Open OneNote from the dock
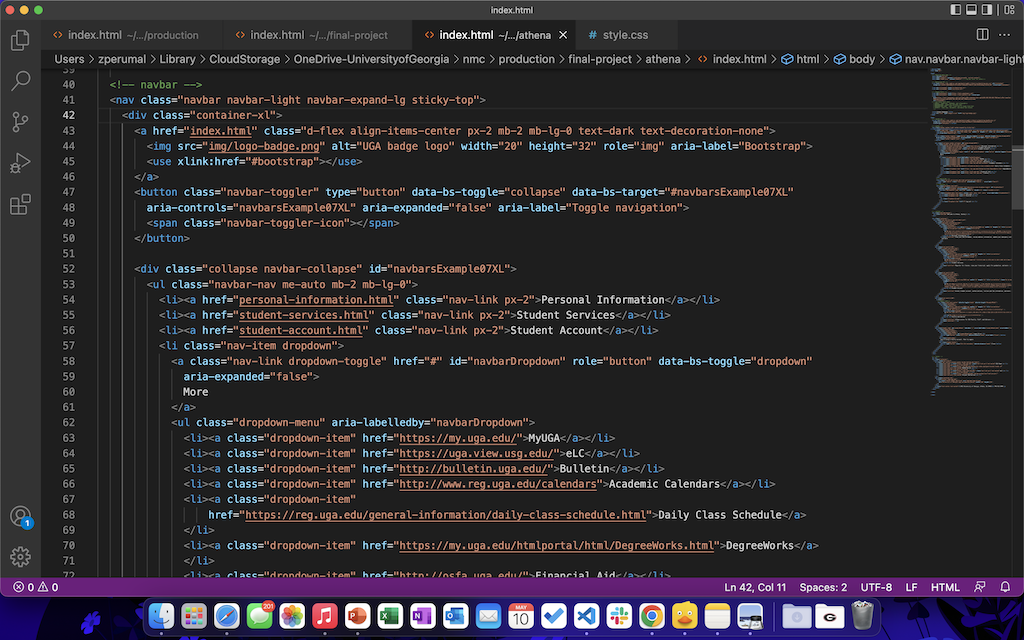1024x640 pixels. click(x=423, y=615)
